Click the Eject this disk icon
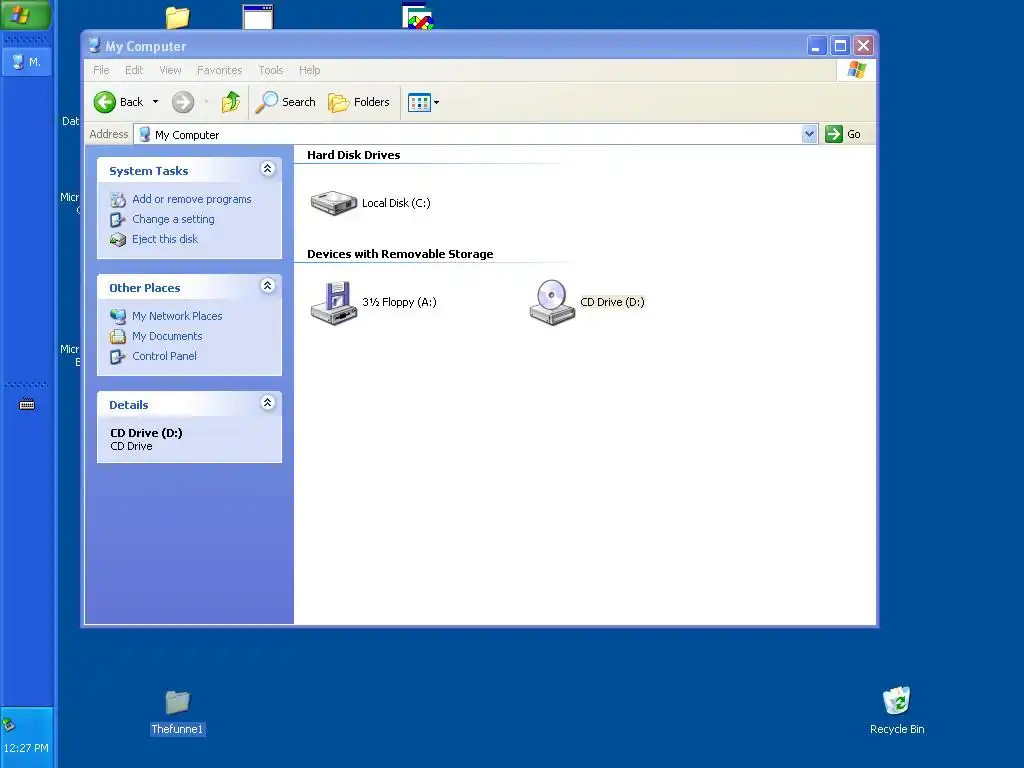1024x768 pixels. click(118, 240)
